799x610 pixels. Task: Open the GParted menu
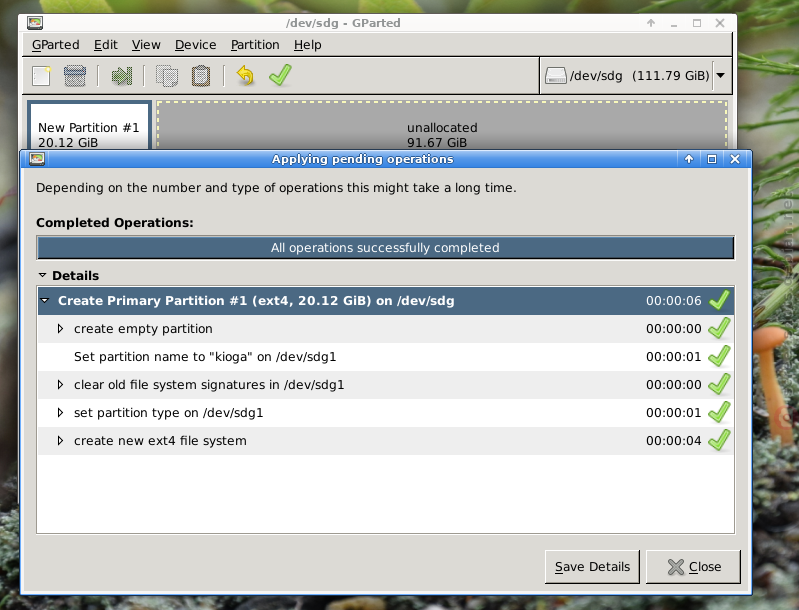[x=56, y=45]
